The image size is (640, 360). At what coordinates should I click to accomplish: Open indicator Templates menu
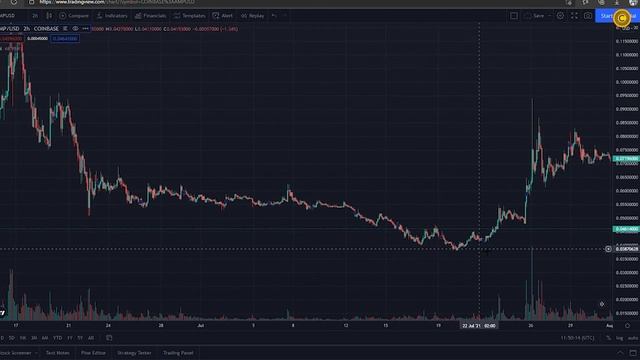189,16
